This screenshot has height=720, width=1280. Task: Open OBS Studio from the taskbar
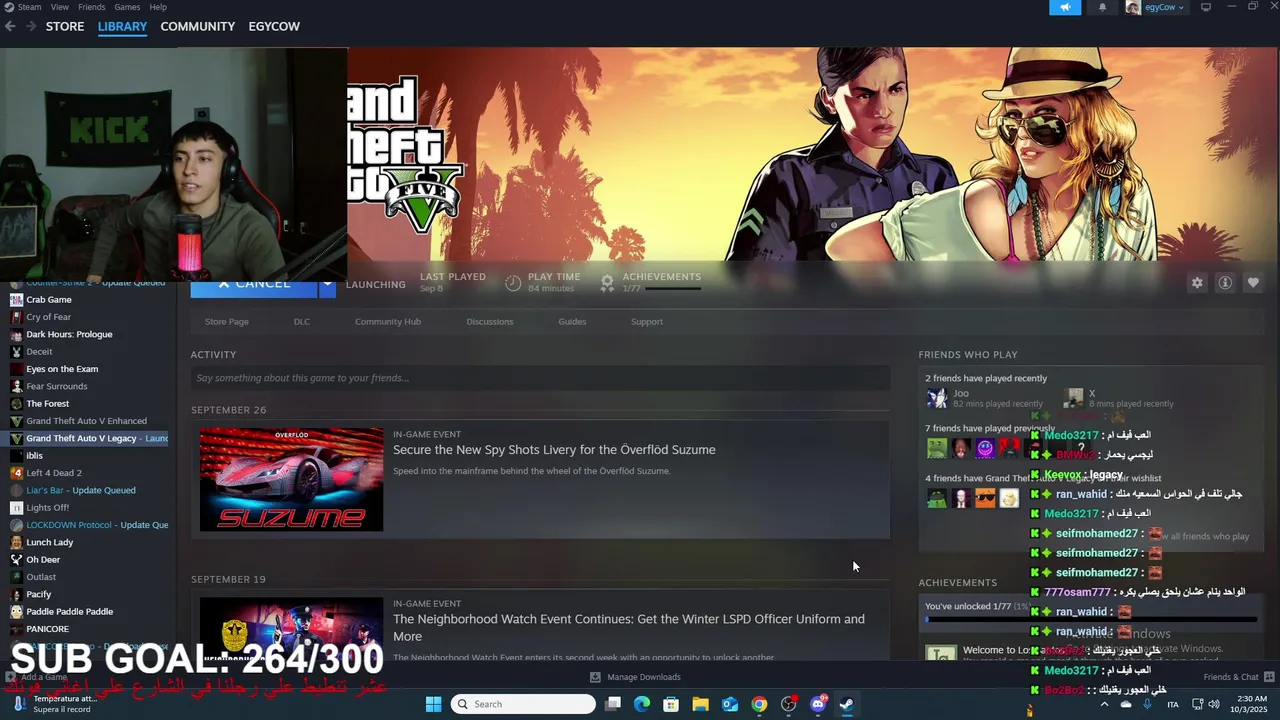tap(789, 704)
